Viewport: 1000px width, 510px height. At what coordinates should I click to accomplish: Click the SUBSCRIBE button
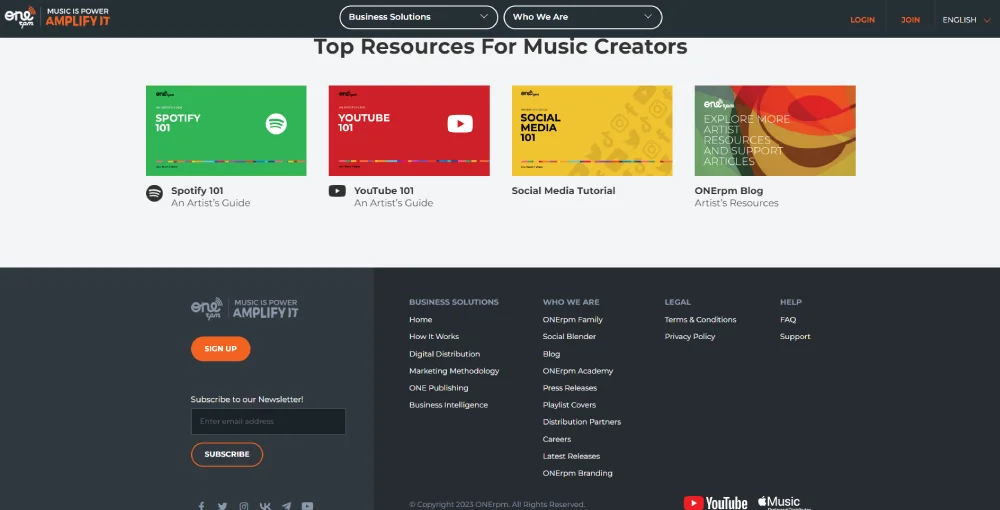227,455
